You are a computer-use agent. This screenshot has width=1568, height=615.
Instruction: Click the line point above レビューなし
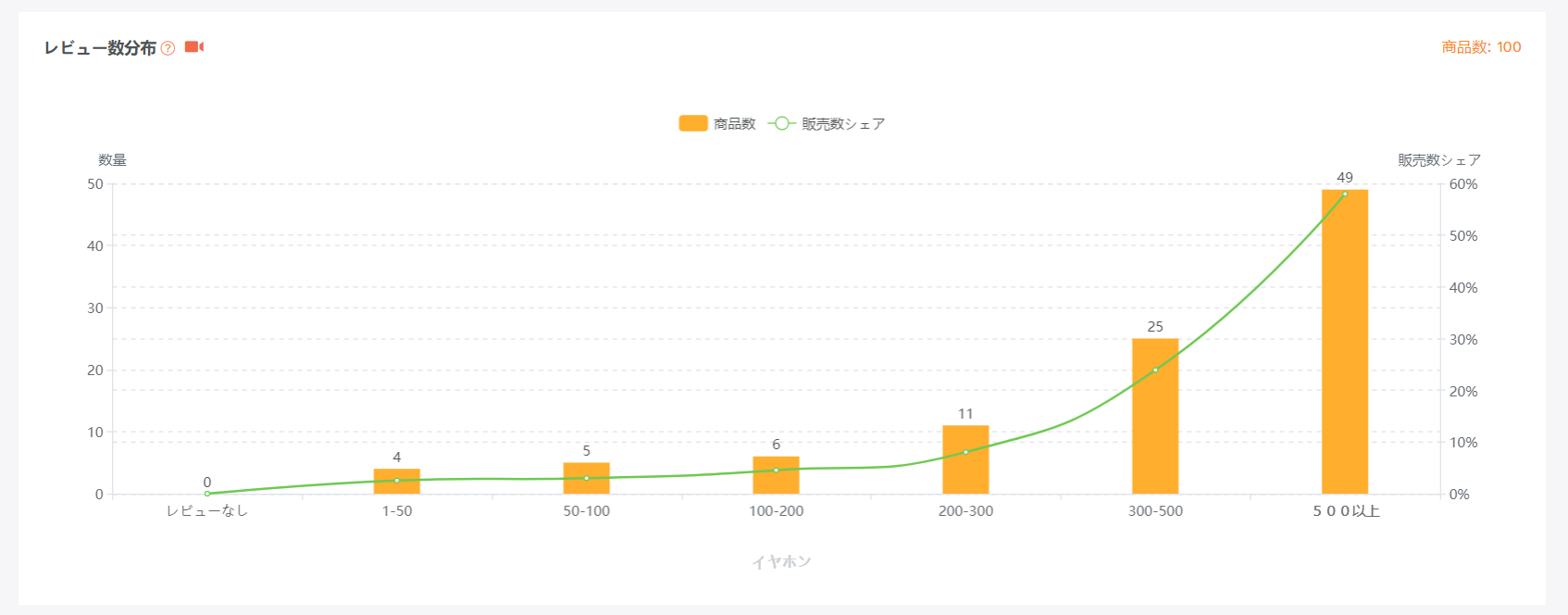tap(207, 494)
